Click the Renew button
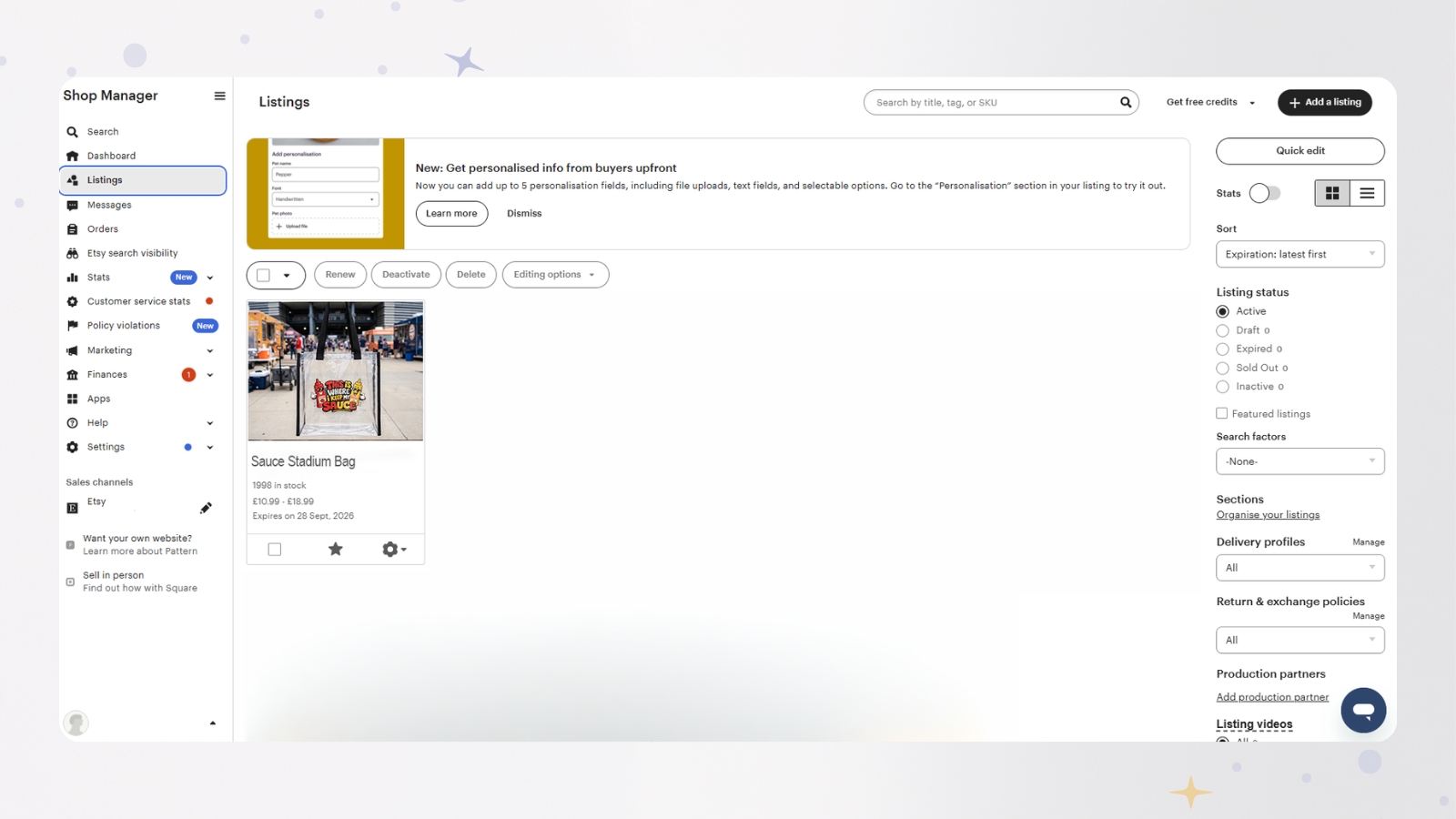This screenshot has height=819, width=1456. [340, 275]
